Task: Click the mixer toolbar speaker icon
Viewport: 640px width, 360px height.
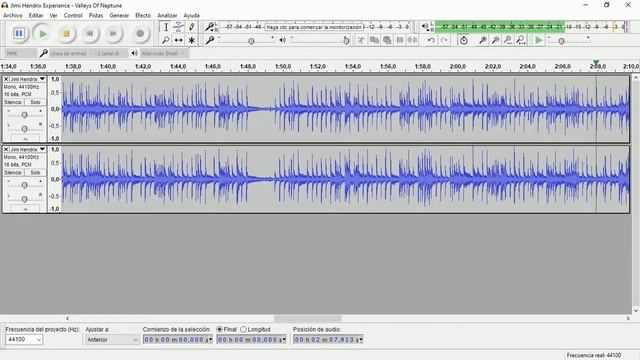Action: 282,40
